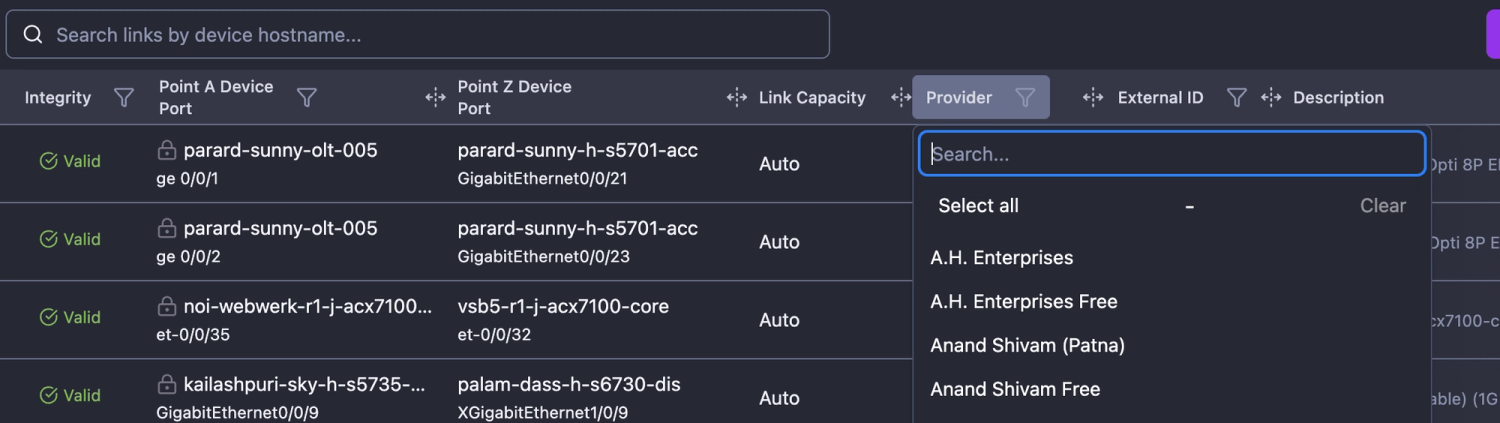This screenshot has height=423, width=1500.
Task: Click the move handle between Link Capacity and Provider
Action: (x=901, y=97)
